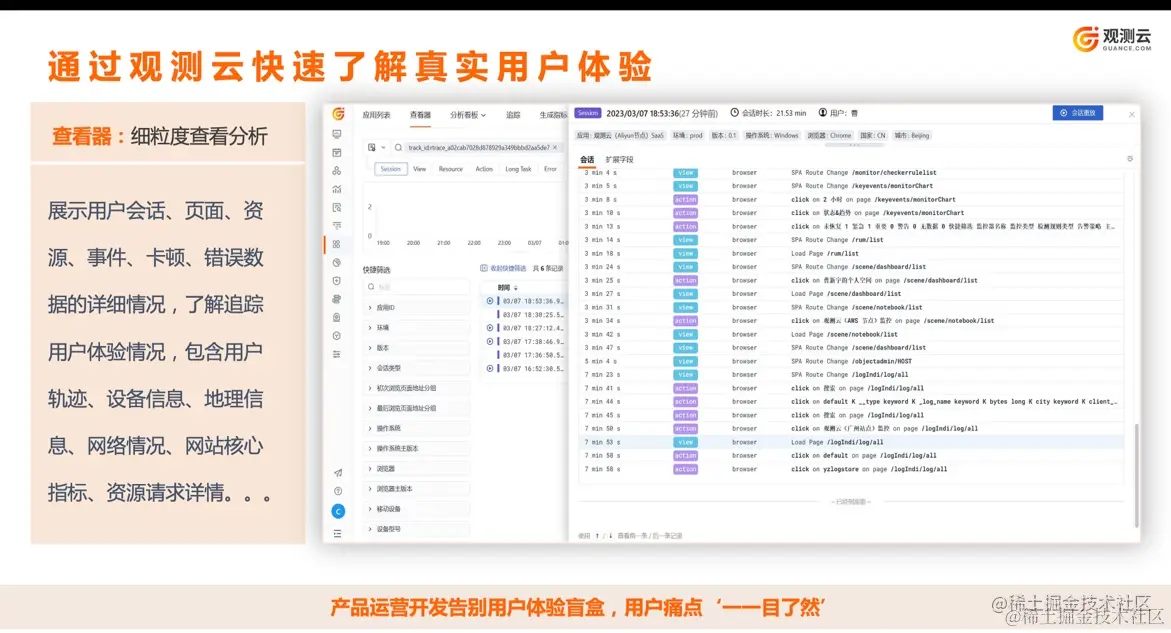Click the magnifier icon in the query bar
Image resolution: width=1171 pixels, height=633 pixels.
pyautogui.click(x=399, y=148)
